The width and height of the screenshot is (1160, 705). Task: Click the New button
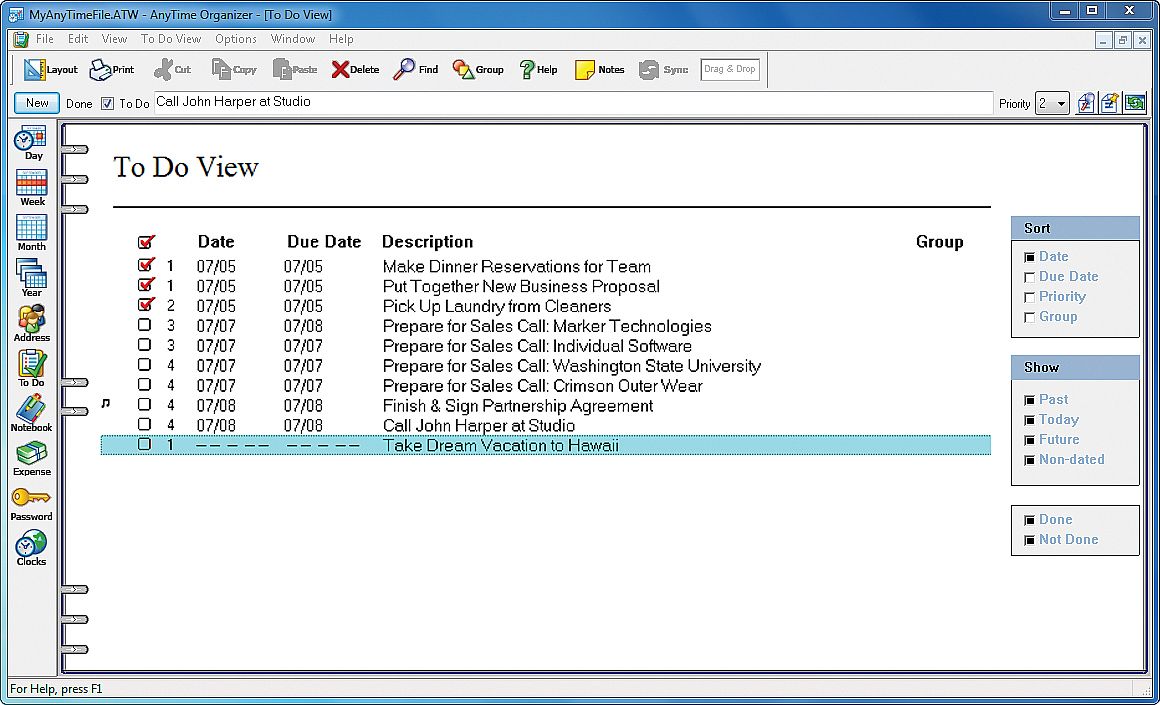pyautogui.click(x=37, y=103)
